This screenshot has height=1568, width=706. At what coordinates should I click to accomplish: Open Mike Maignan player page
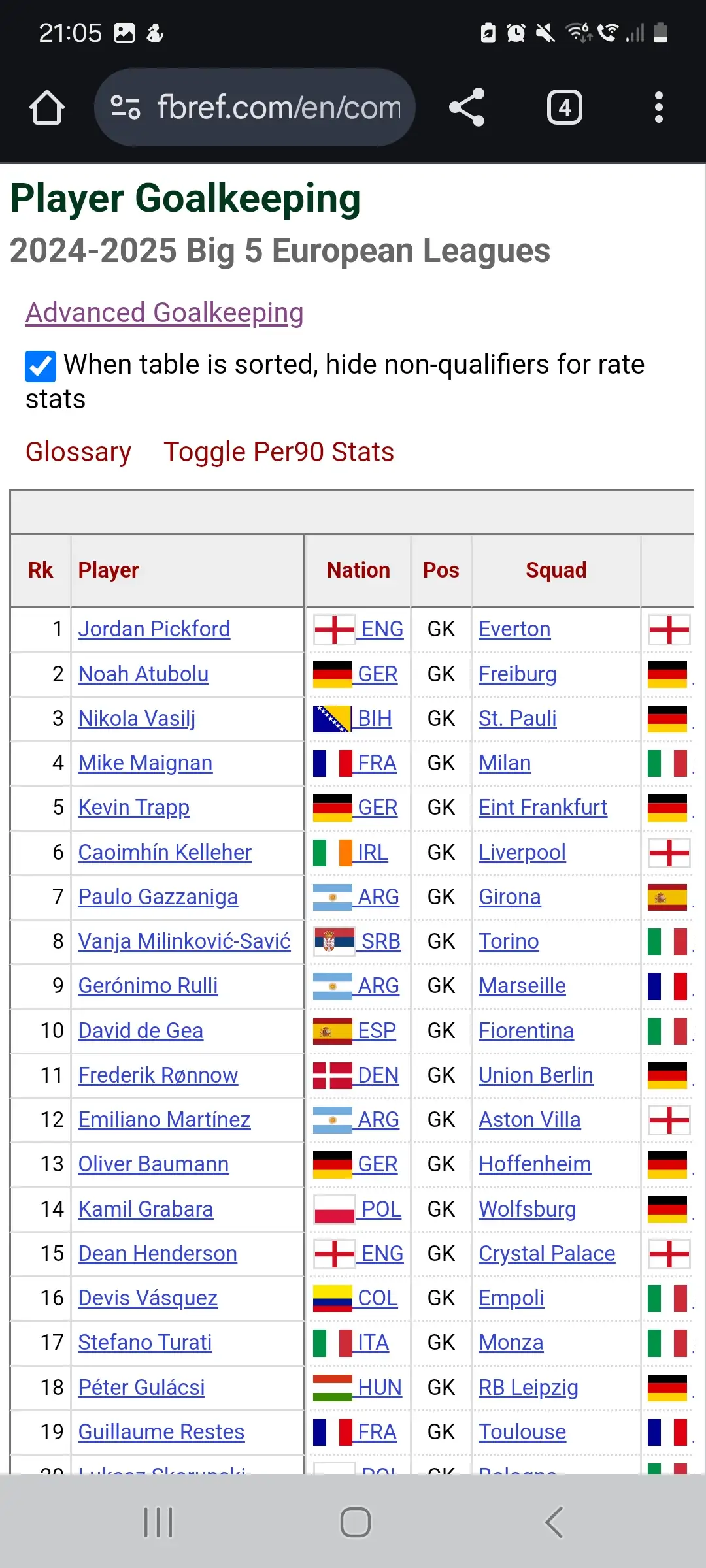click(x=145, y=763)
